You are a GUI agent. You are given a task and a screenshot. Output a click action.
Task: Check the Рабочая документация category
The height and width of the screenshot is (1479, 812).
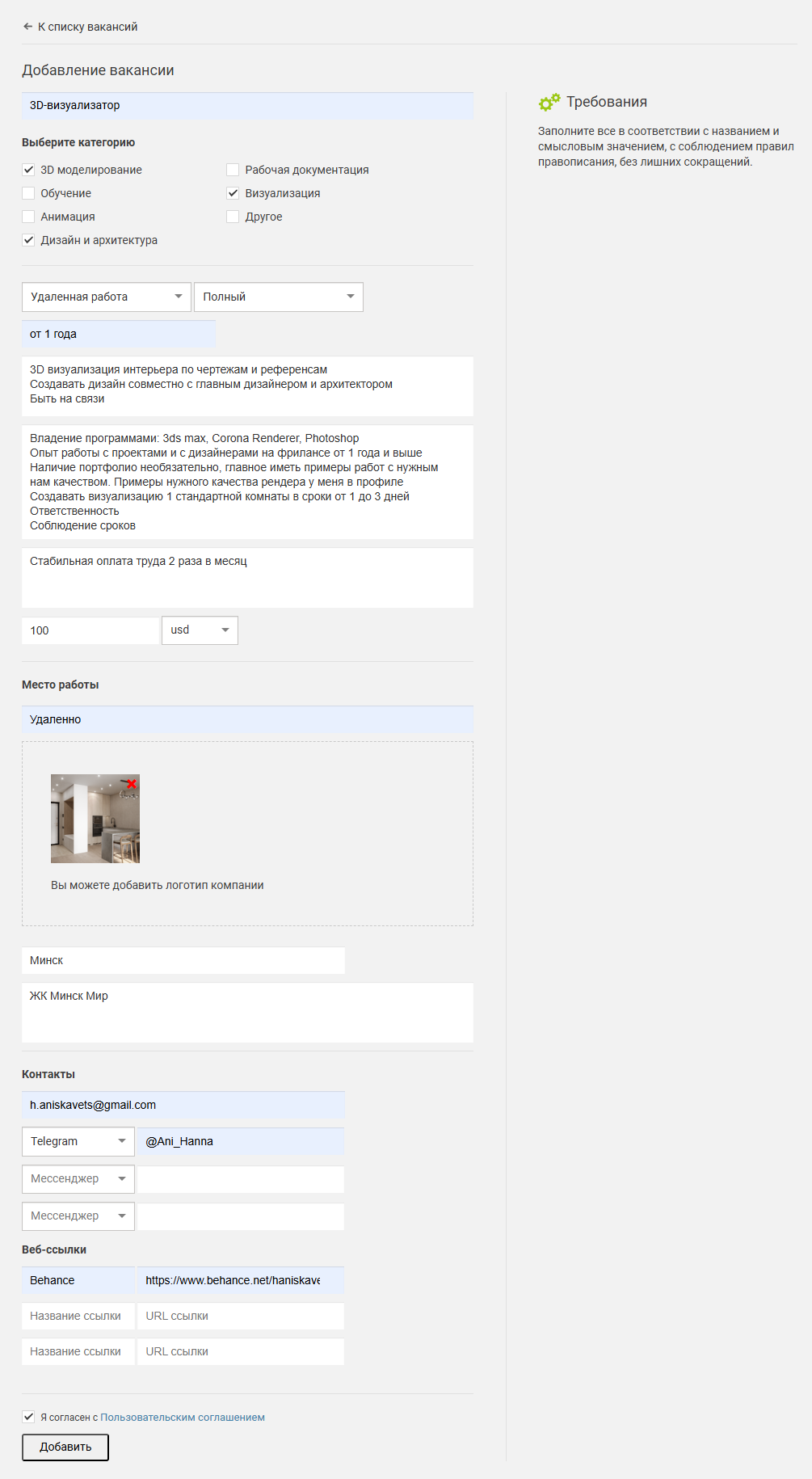click(x=233, y=170)
